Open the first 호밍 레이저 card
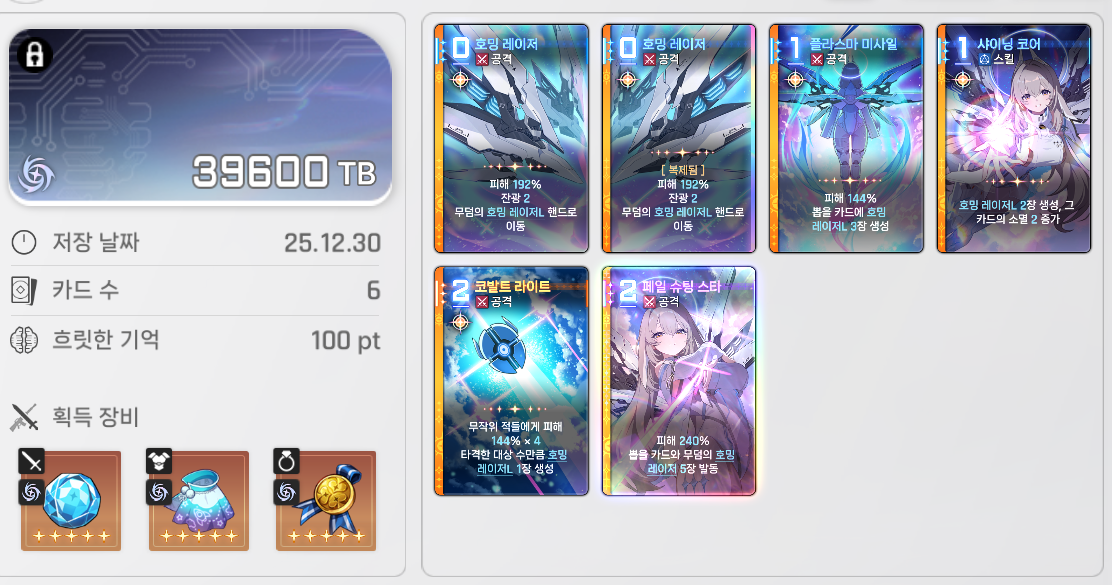Image resolution: width=1112 pixels, height=585 pixels. [x=511, y=138]
